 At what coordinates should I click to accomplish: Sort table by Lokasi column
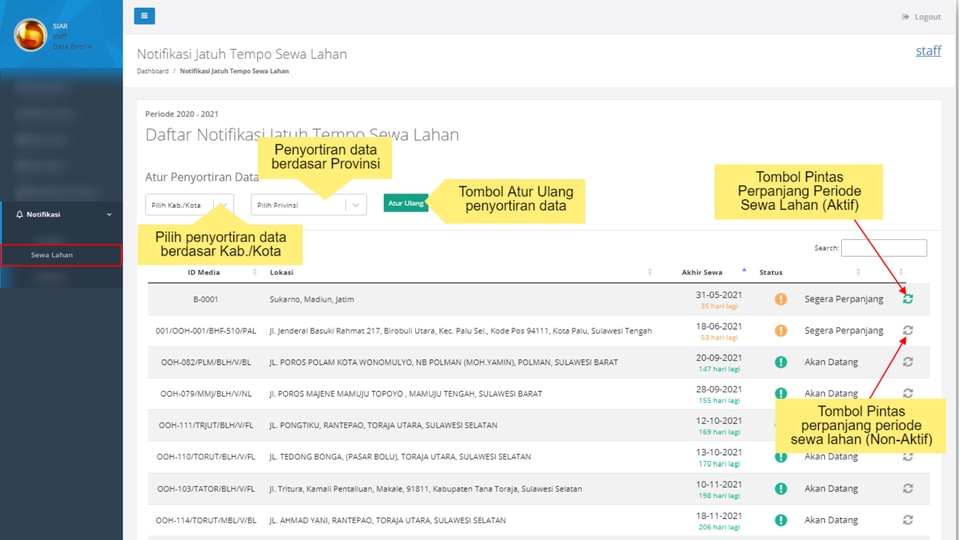(460, 272)
